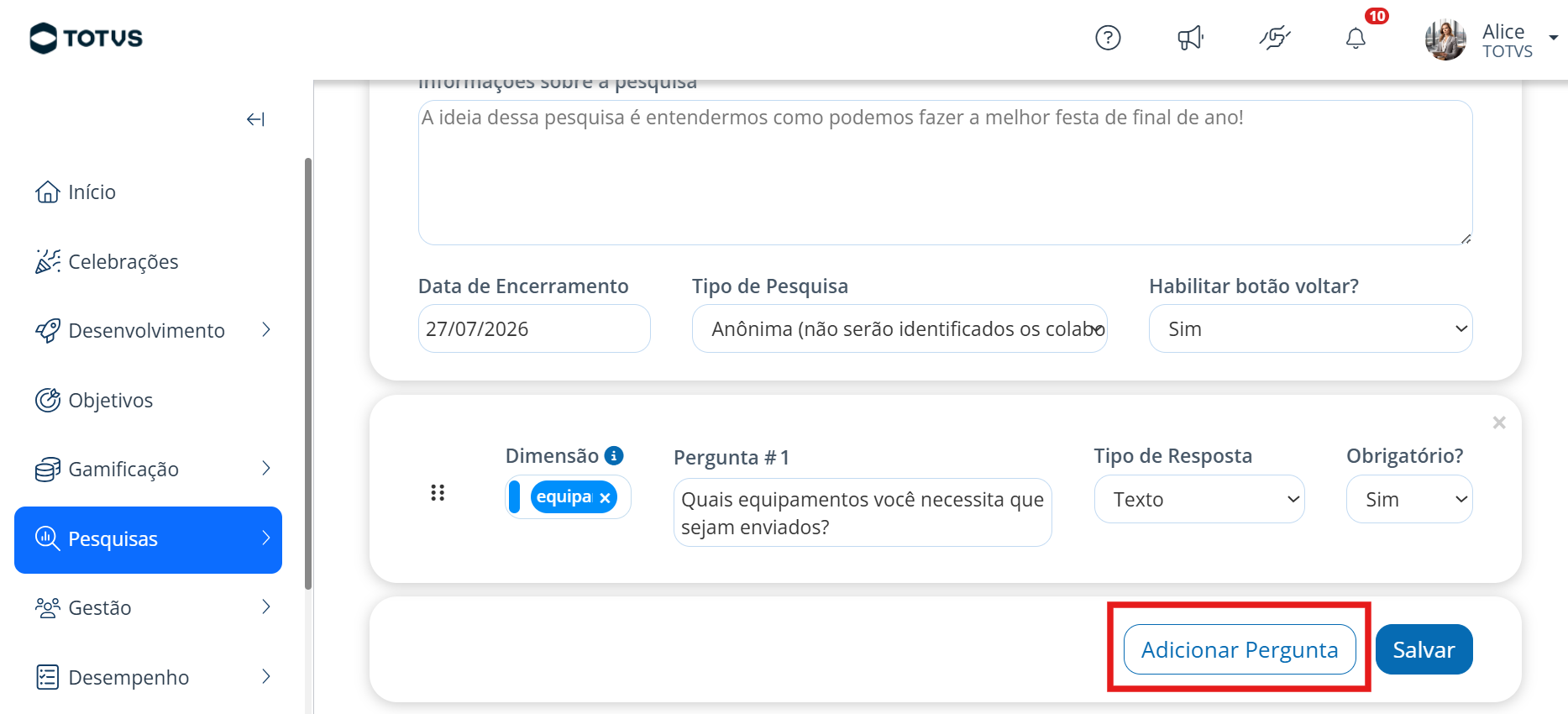1568x714 pixels.
Task: Close the Pergunta #1 card
Action: click(x=1499, y=423)
